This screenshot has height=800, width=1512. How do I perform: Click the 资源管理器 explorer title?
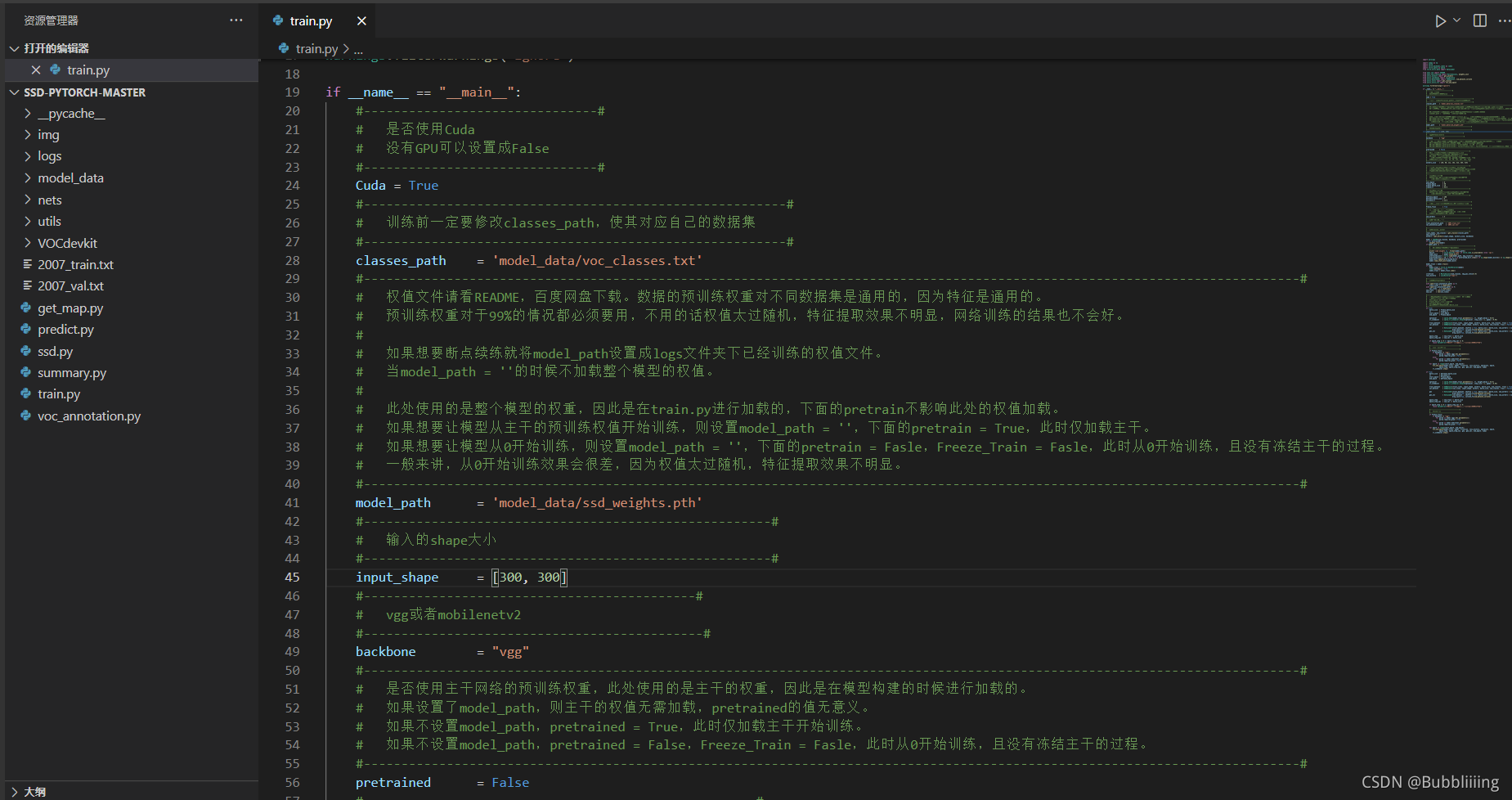51,20
